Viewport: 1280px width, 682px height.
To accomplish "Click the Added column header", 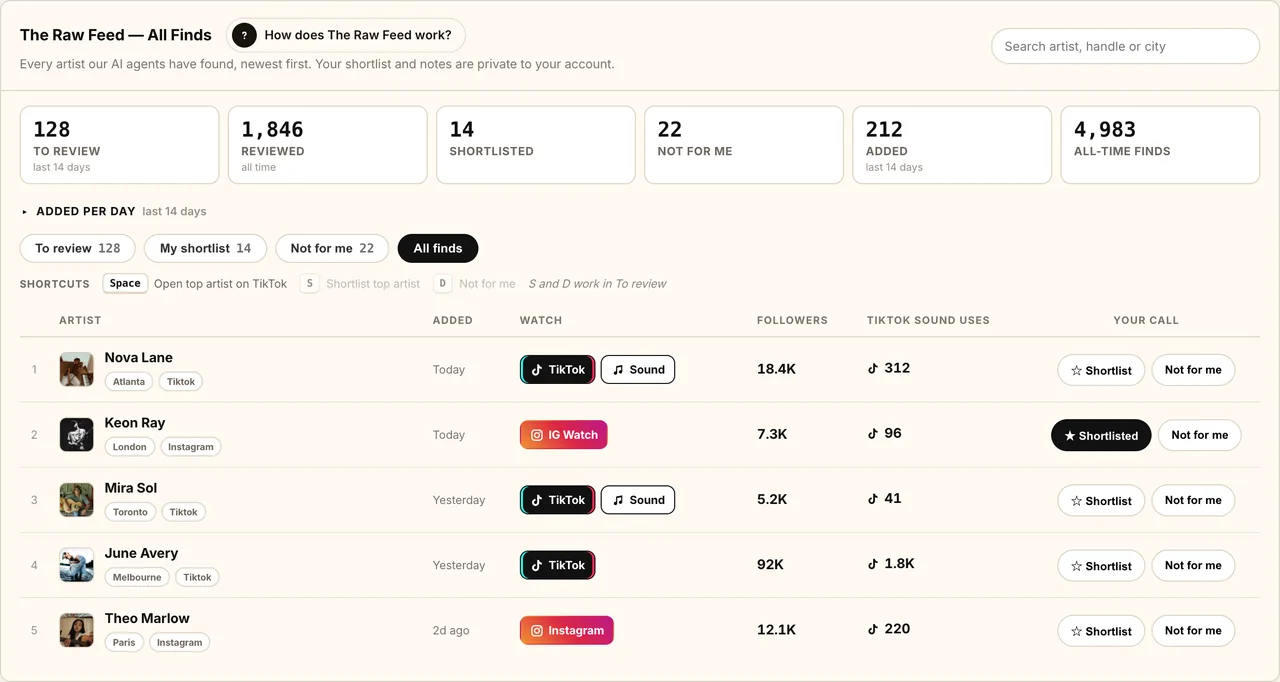I will [x=452, y=320].
